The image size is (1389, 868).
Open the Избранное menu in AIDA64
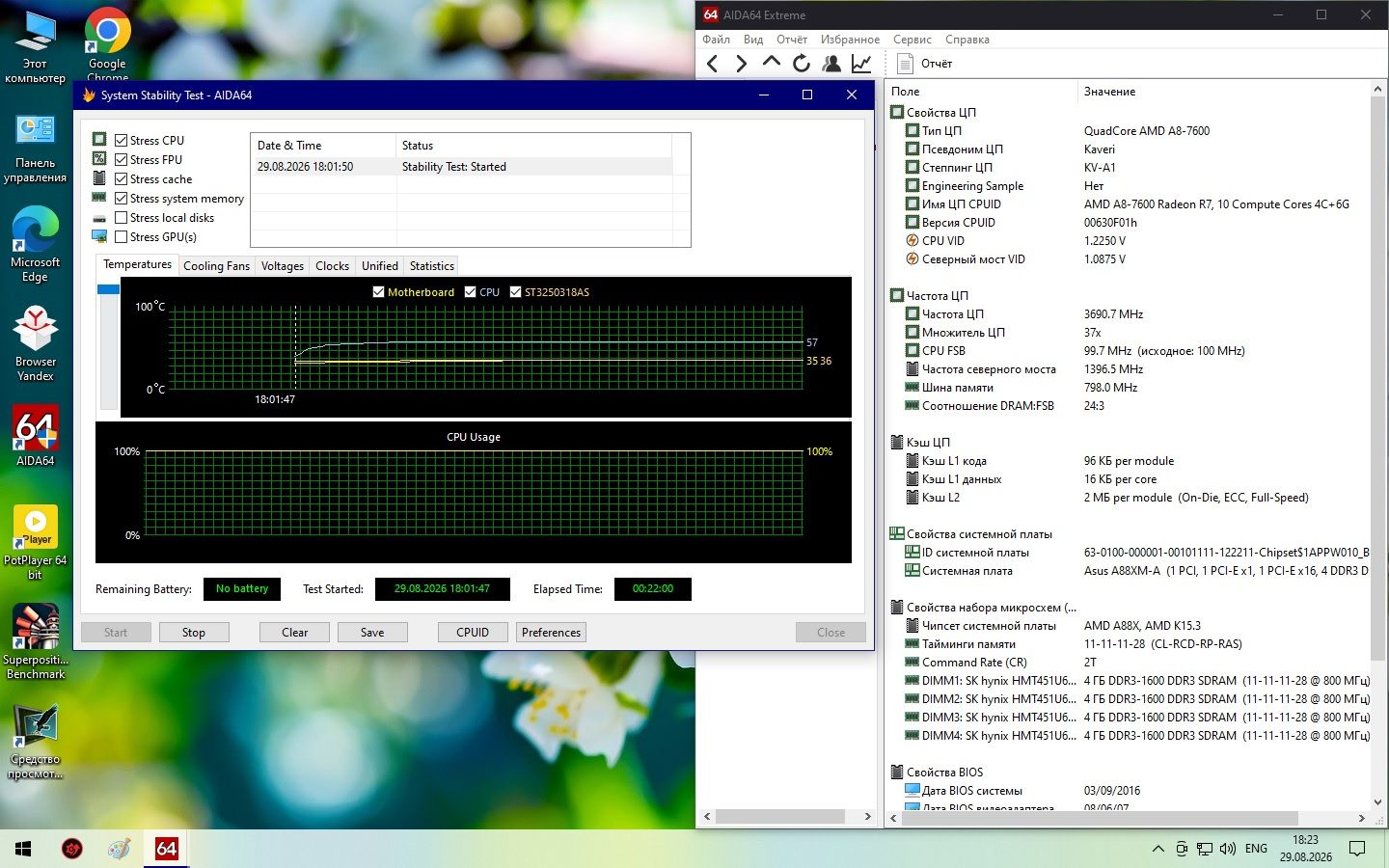click(850, 40)
